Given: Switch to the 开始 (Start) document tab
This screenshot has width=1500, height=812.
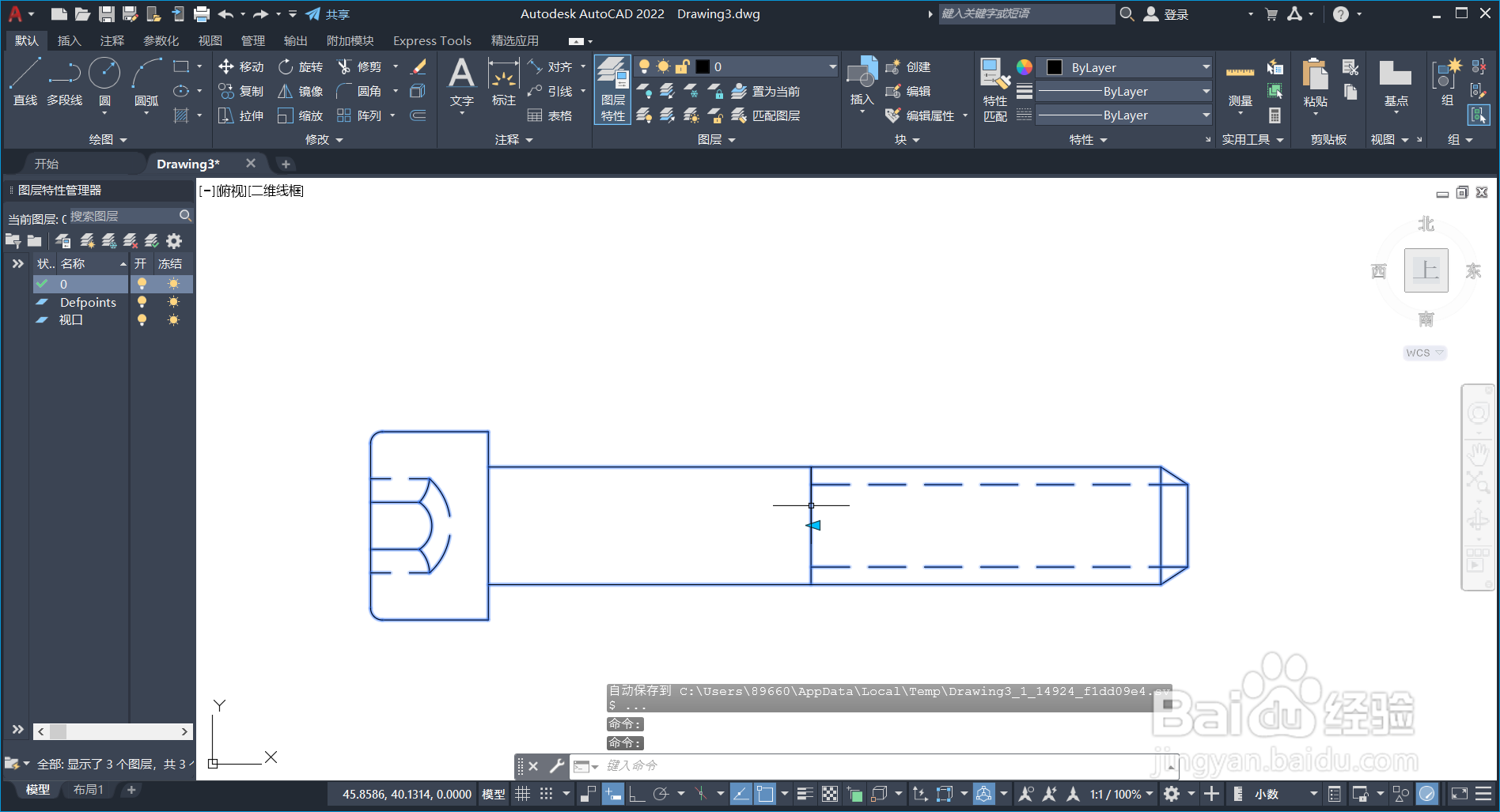Looking at the screenshot, I should (47, 164).
